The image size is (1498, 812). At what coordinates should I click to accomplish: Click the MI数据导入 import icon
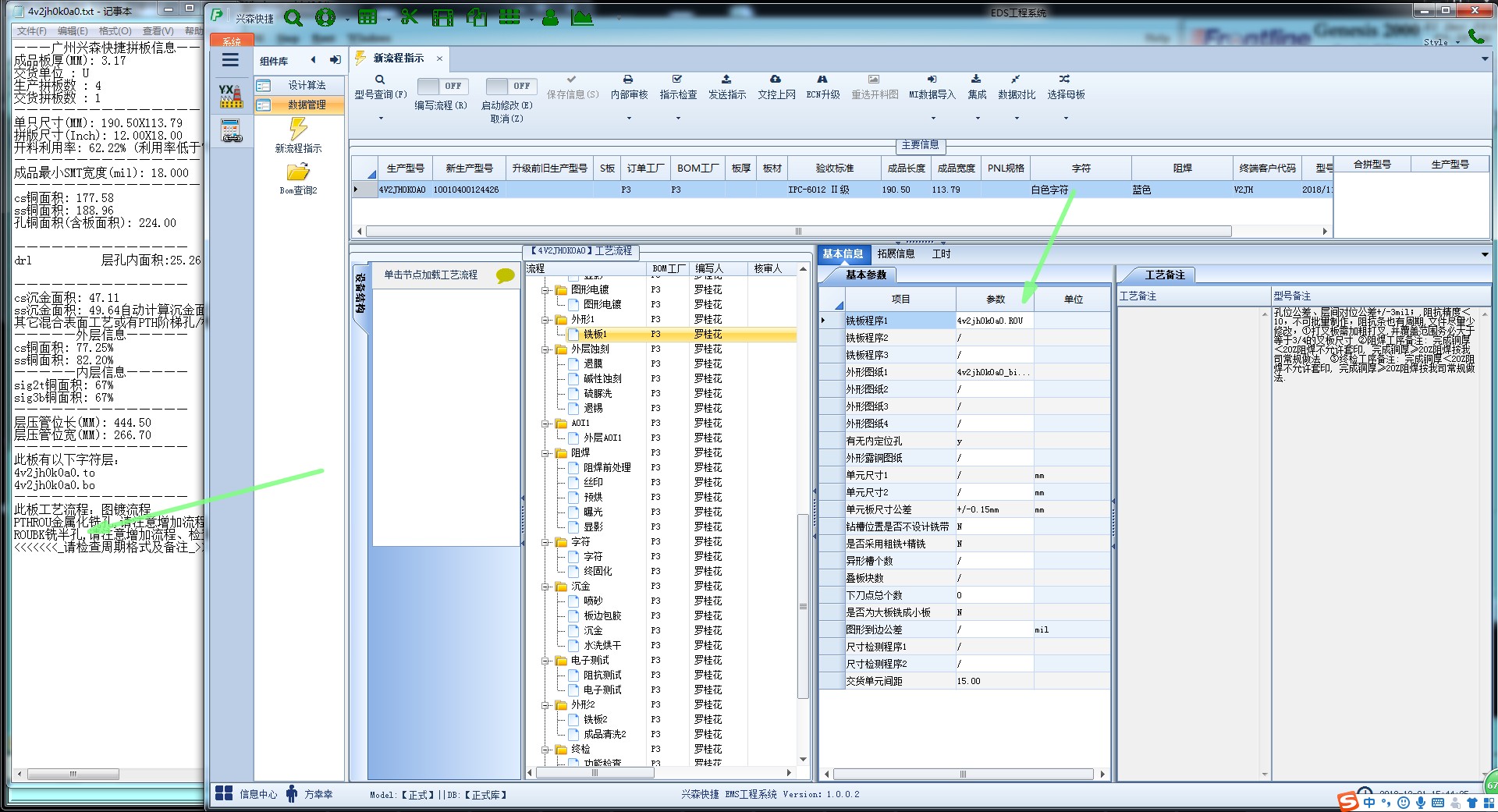coord(932,80)
